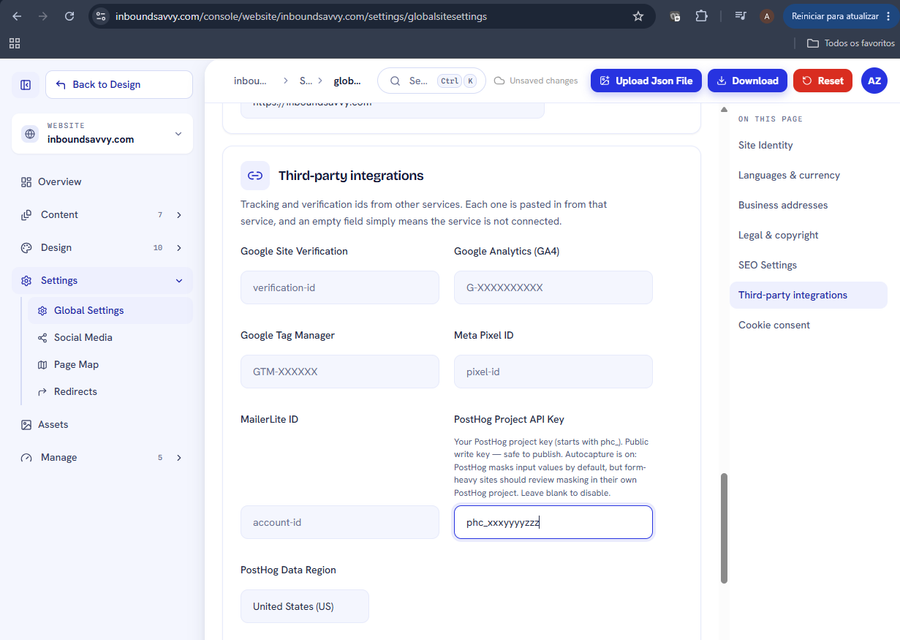The width and height of the screenshot is (900, 640).
Task: Open PostHog Data Region dropdown
Action: point(305,606)
